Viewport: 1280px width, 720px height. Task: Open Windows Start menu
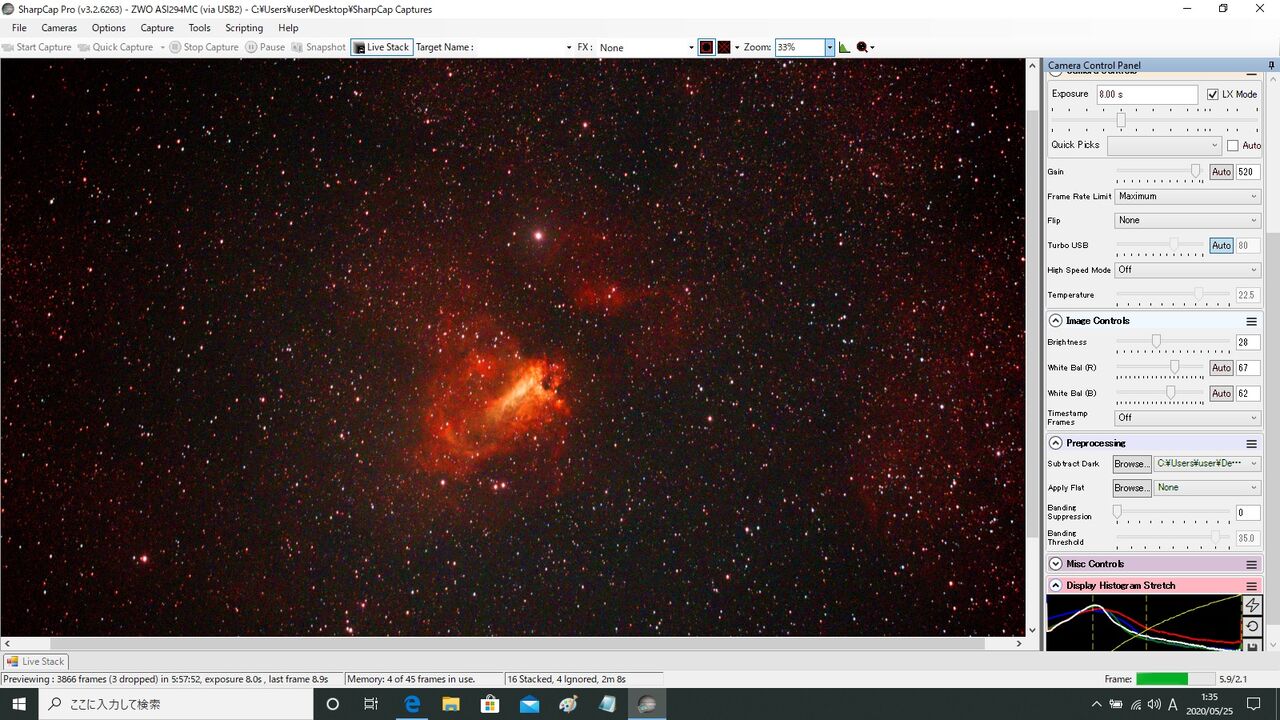click(x=19, y=704)
